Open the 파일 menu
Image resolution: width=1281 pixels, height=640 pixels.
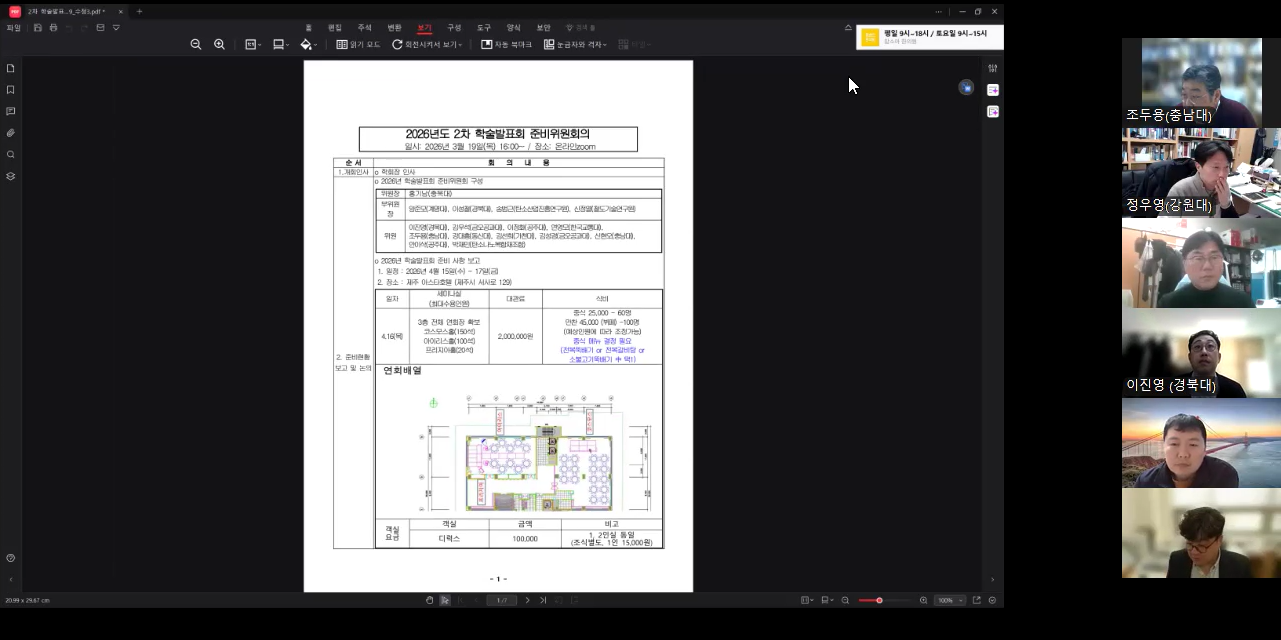pyautogui.click(x=13, y=28)
